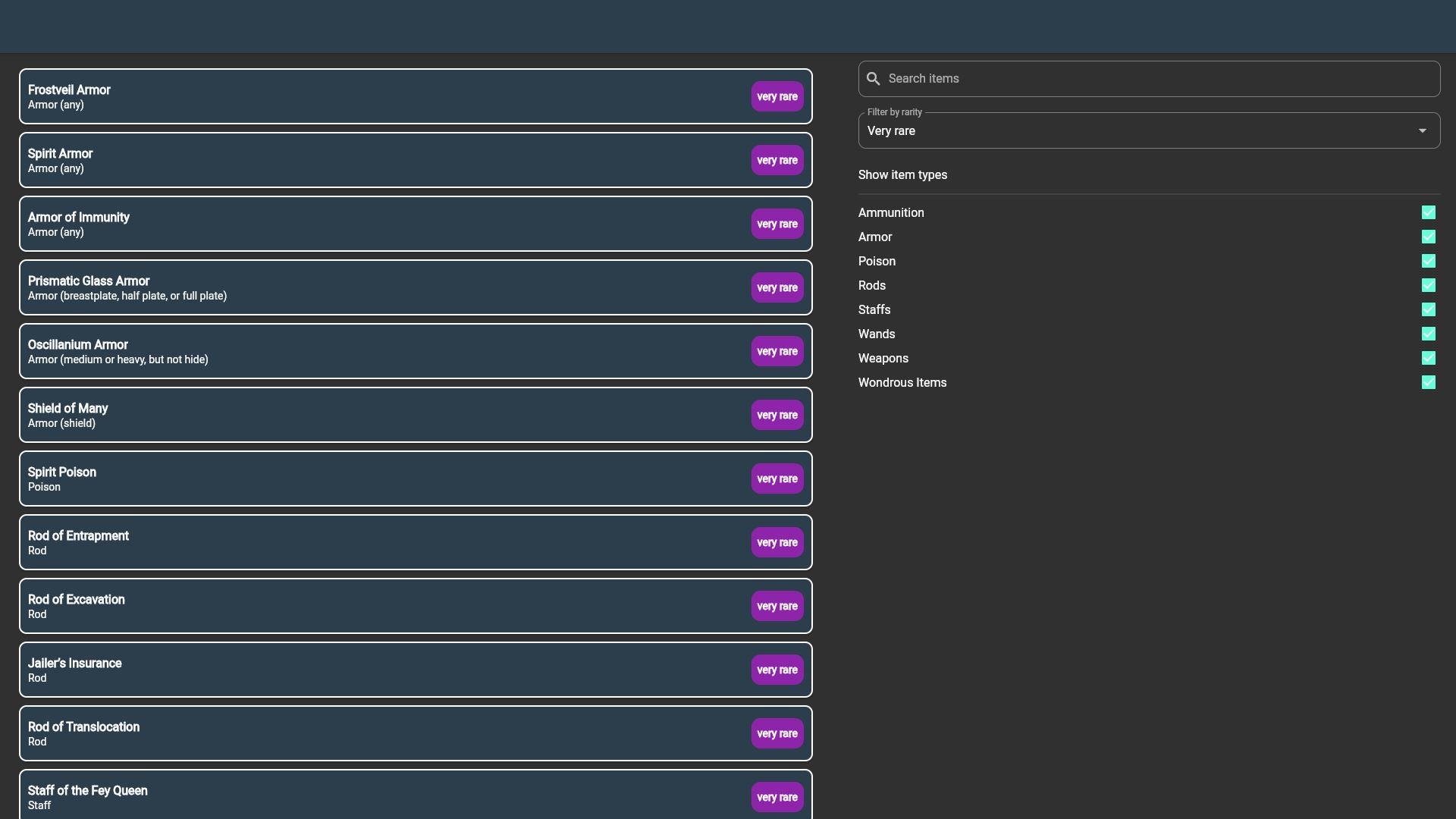
Task: Select the Armor of Immunity entry
Action: (x=379, y=224)
